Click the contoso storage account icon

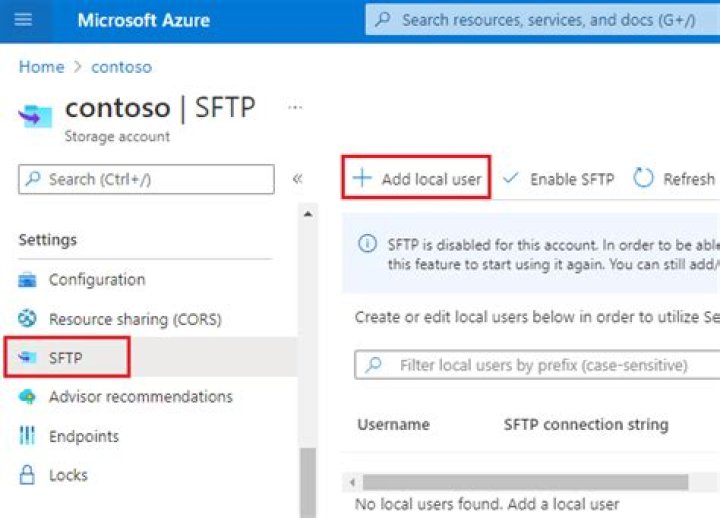[35, 116]
